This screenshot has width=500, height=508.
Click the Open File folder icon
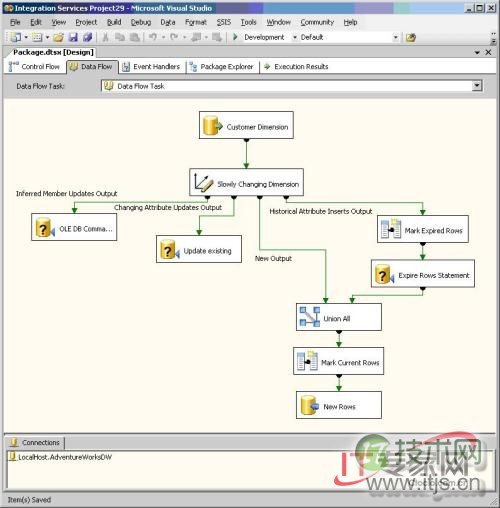pyautogui.click(x=58, y=37)
